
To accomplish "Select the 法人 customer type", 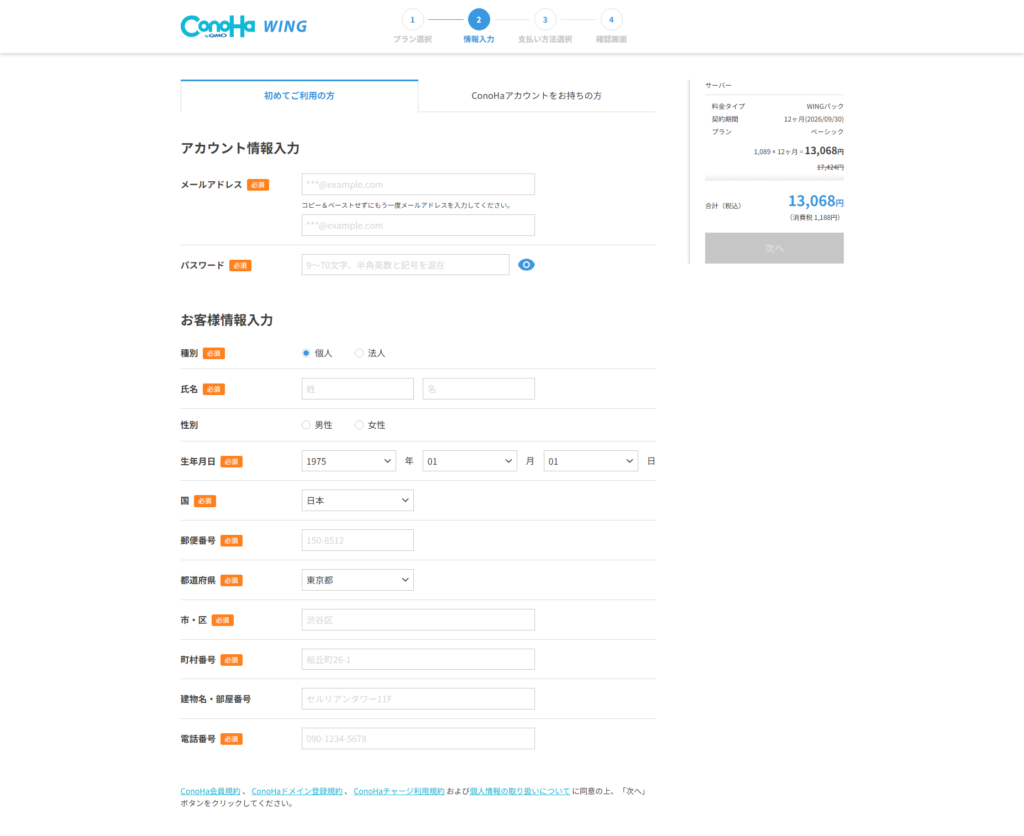I will click(359, 352).
